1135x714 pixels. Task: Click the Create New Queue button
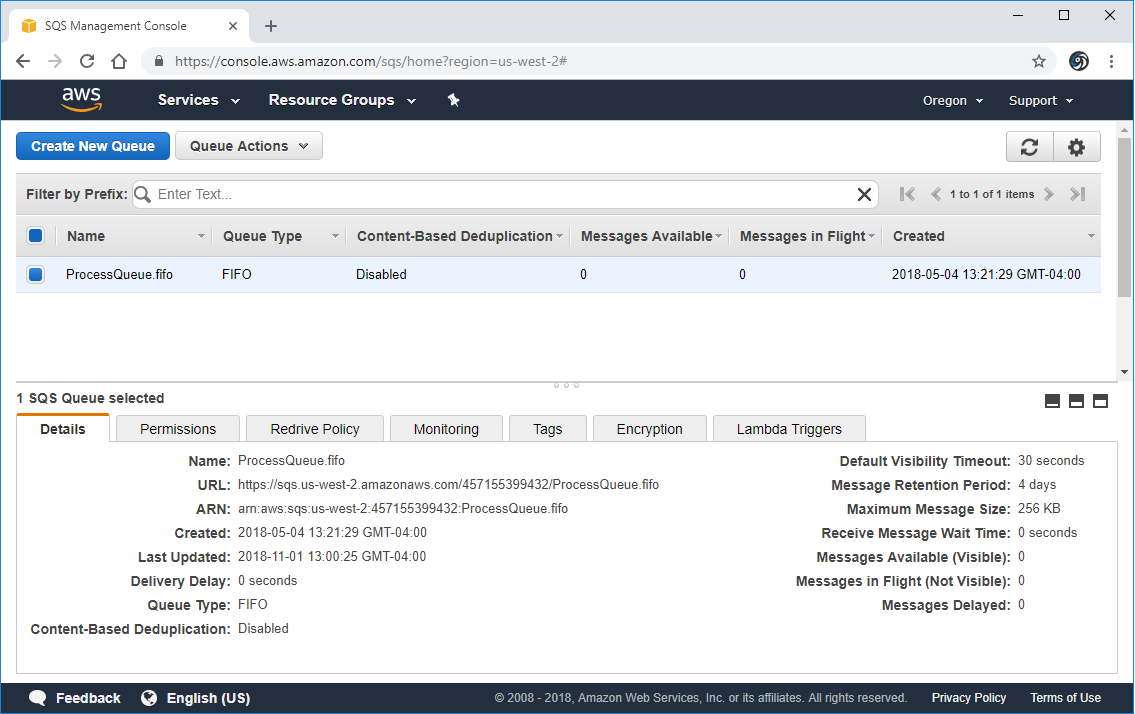pyautogui.click(x=93, y=146)
